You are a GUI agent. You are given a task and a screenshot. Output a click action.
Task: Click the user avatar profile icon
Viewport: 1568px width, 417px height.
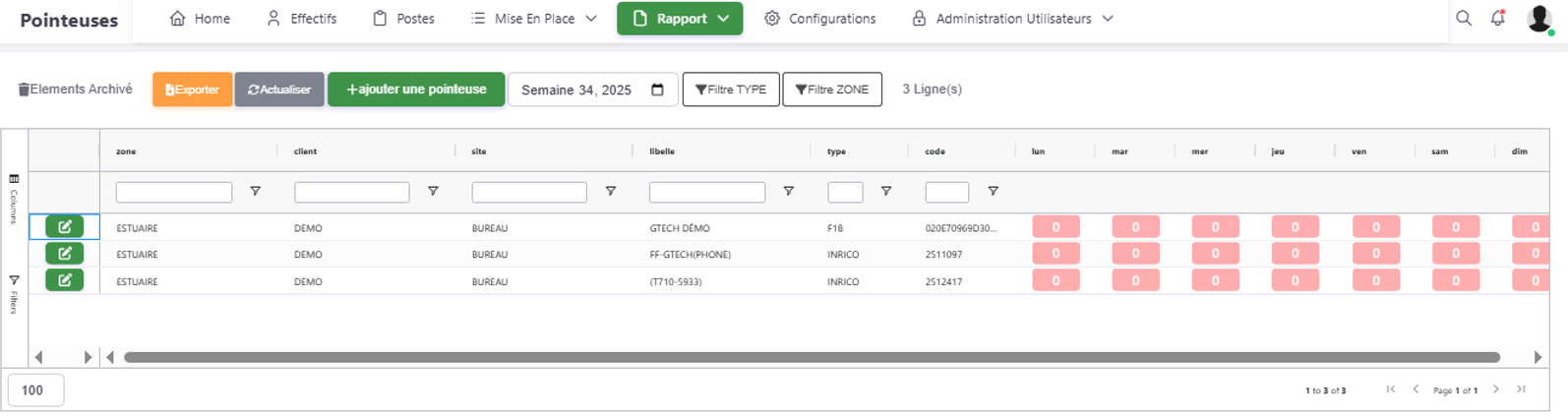1539,19
